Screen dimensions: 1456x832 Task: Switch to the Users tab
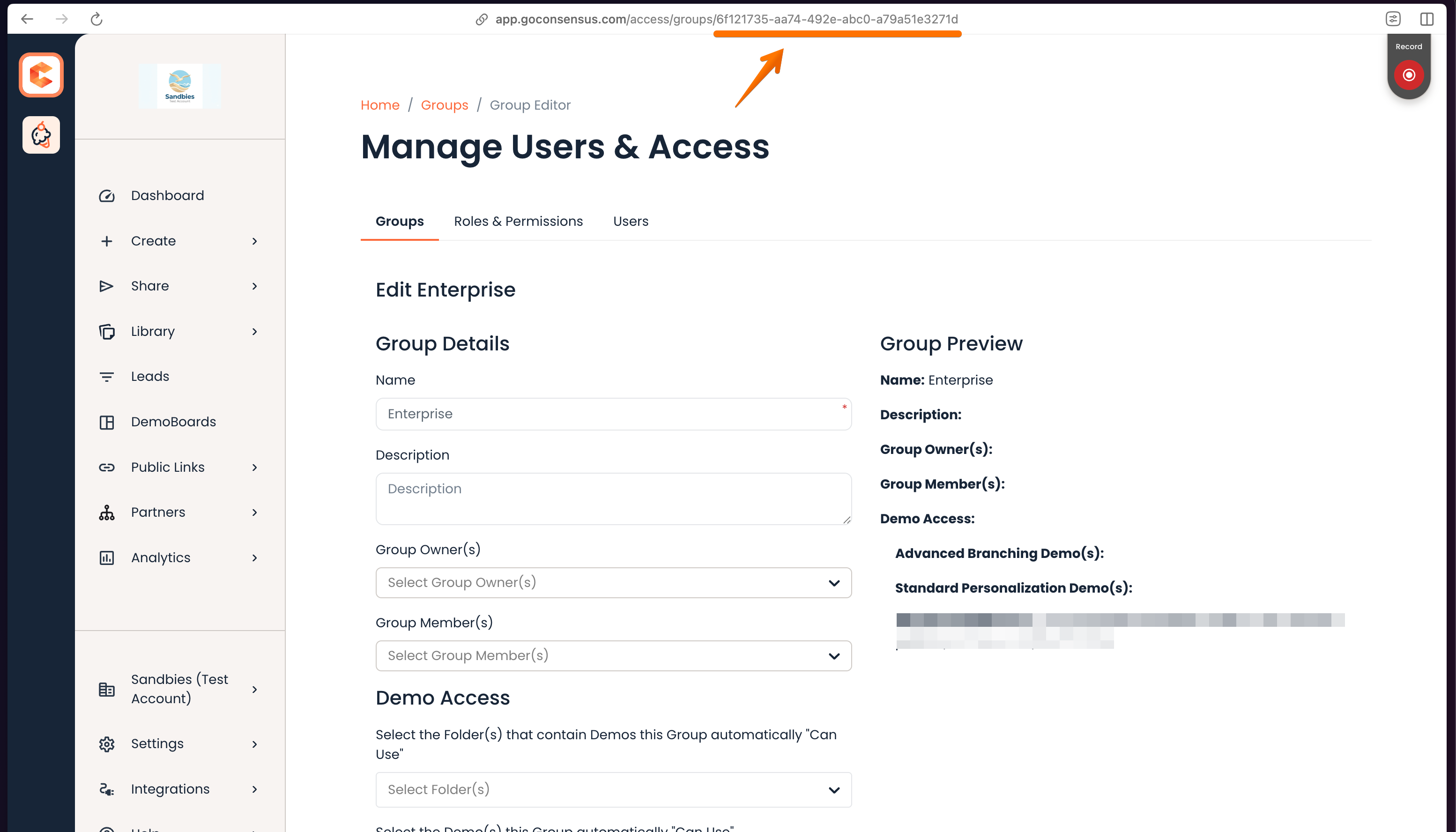630,221
